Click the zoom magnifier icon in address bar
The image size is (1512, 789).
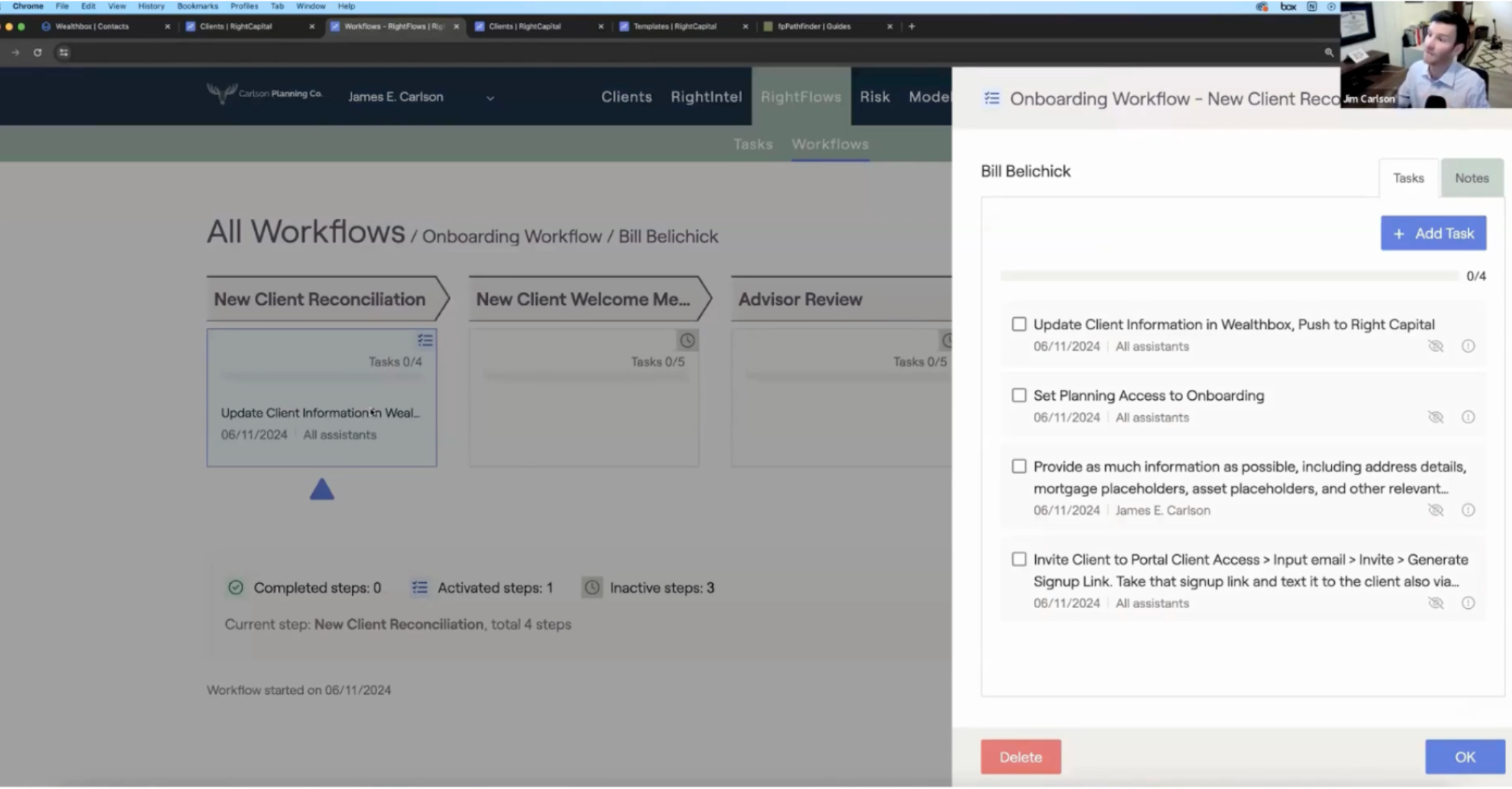click(1328, 52)
